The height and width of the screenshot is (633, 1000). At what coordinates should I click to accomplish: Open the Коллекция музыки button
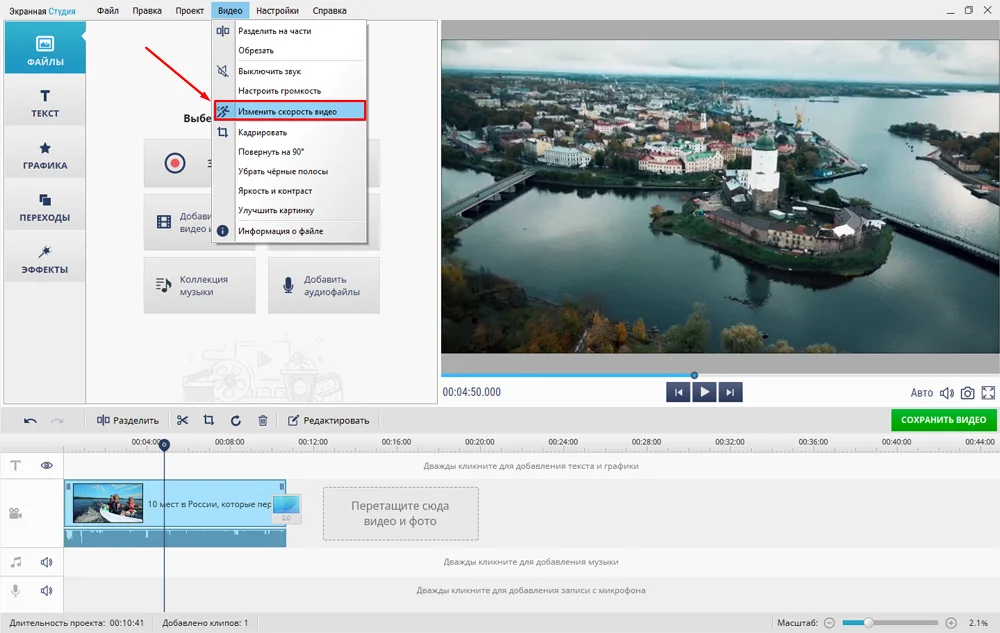point(200,286)
